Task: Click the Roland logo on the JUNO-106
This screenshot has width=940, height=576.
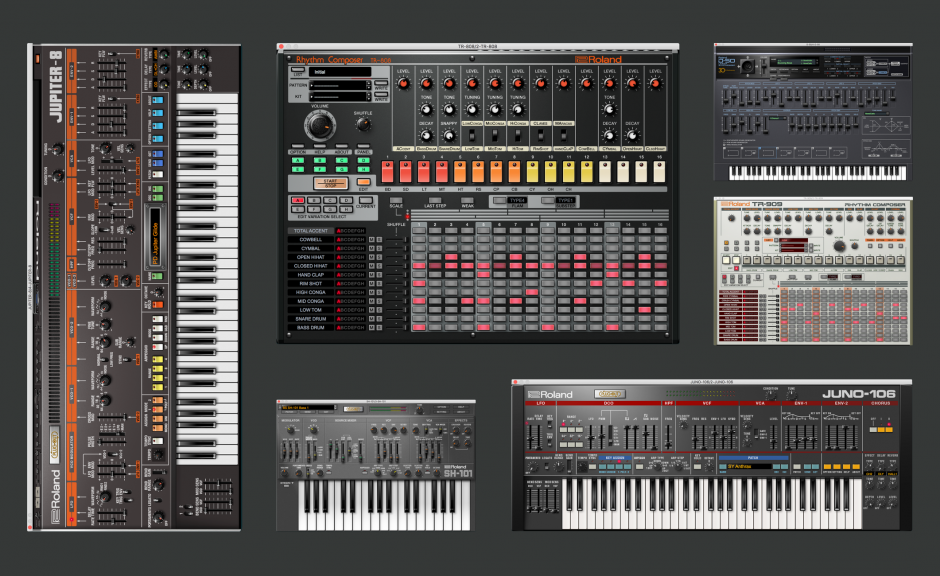Action: click(x=551, y=394)
